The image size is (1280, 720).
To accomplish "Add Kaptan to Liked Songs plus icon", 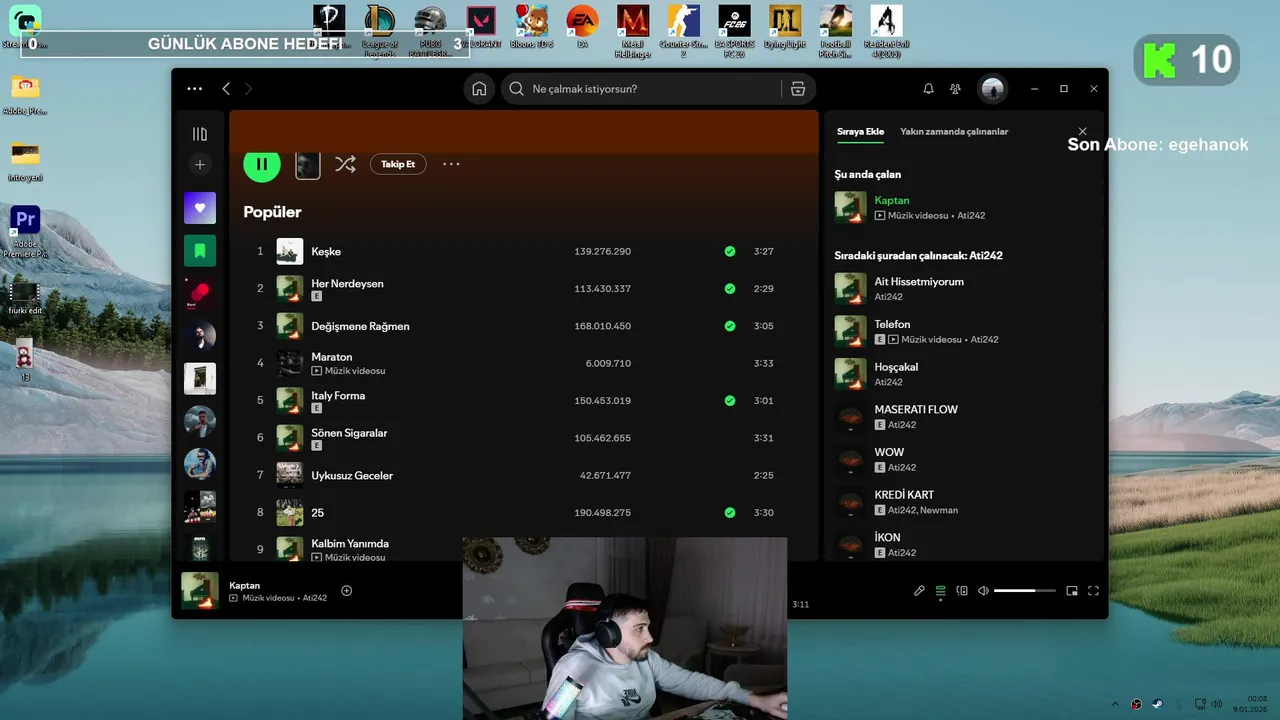I will 347,590.
